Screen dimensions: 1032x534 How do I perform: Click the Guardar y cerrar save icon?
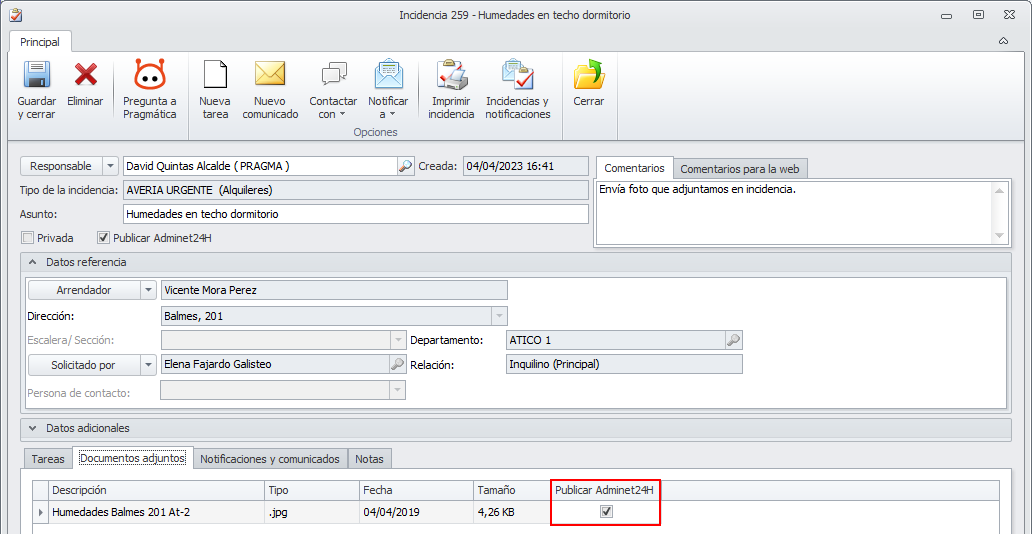[37, 74]
